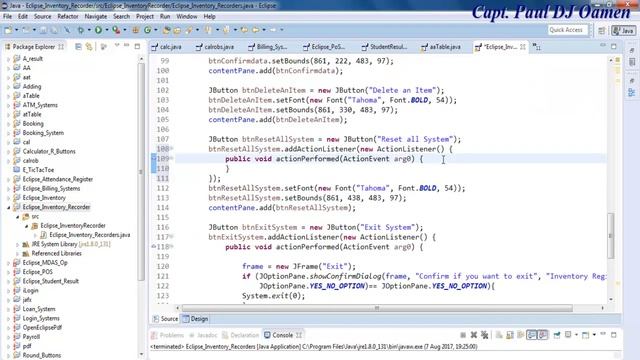
Task: Click the green Run button in toolbar
Action: [98, 30]
